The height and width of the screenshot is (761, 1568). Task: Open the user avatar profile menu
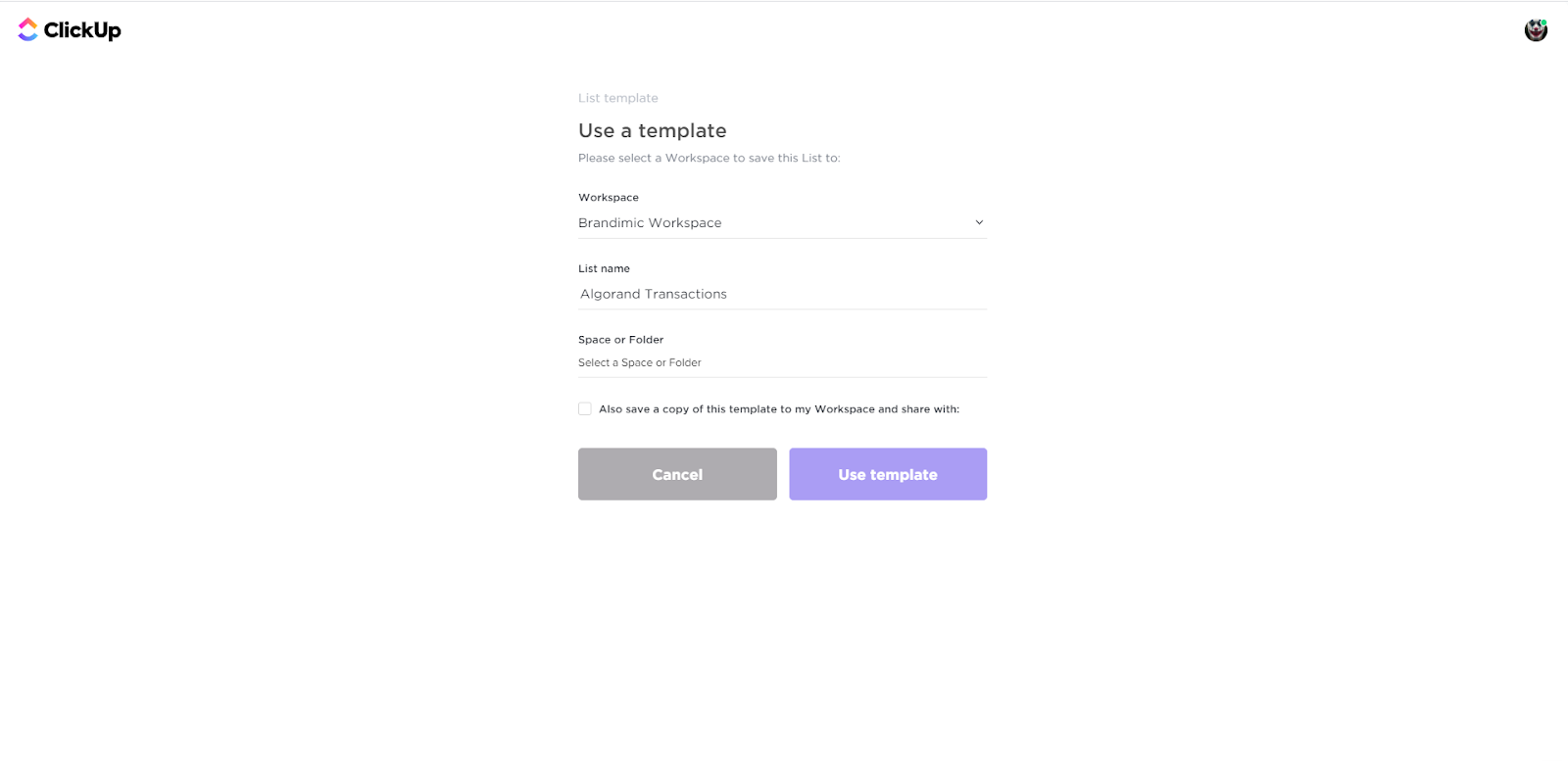coord(1536,30)
